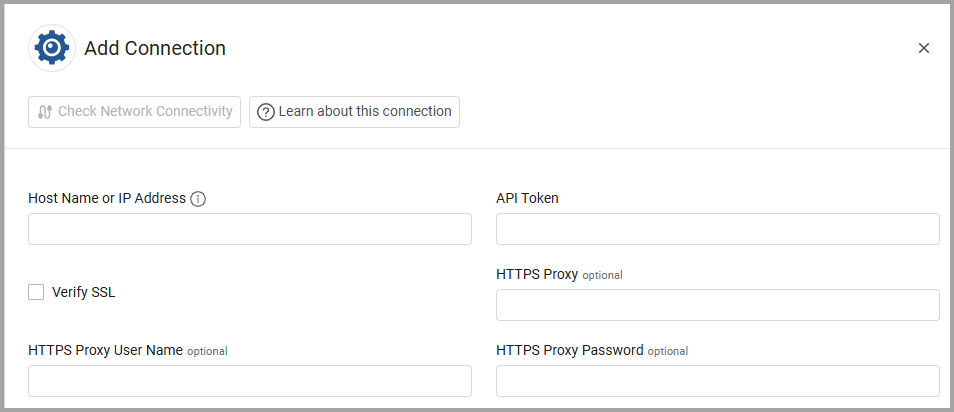Enable the Verify SSL checkbox
This screenshot has height=412, width=954.
(37, 292)
